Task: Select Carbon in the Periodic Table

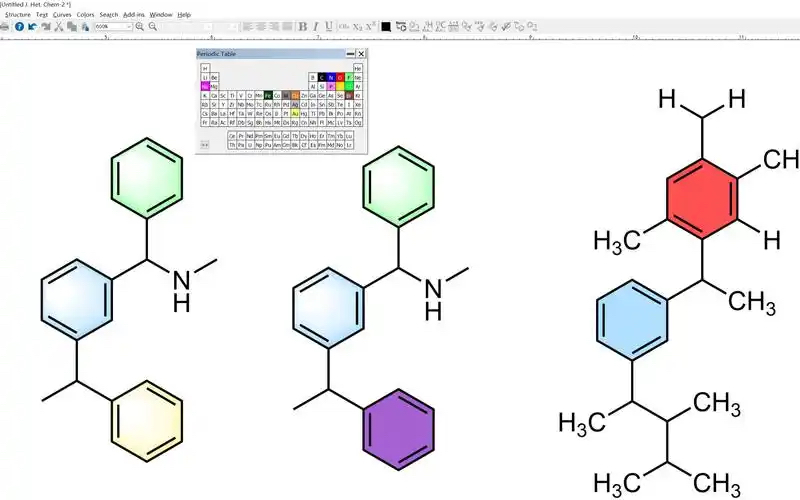Action: pyautogui.click(x=321, y=77)
